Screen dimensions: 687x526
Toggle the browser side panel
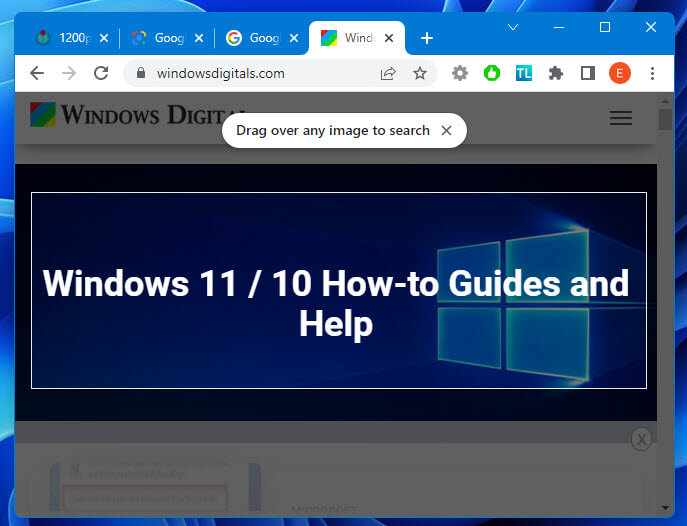coord(588,73)
